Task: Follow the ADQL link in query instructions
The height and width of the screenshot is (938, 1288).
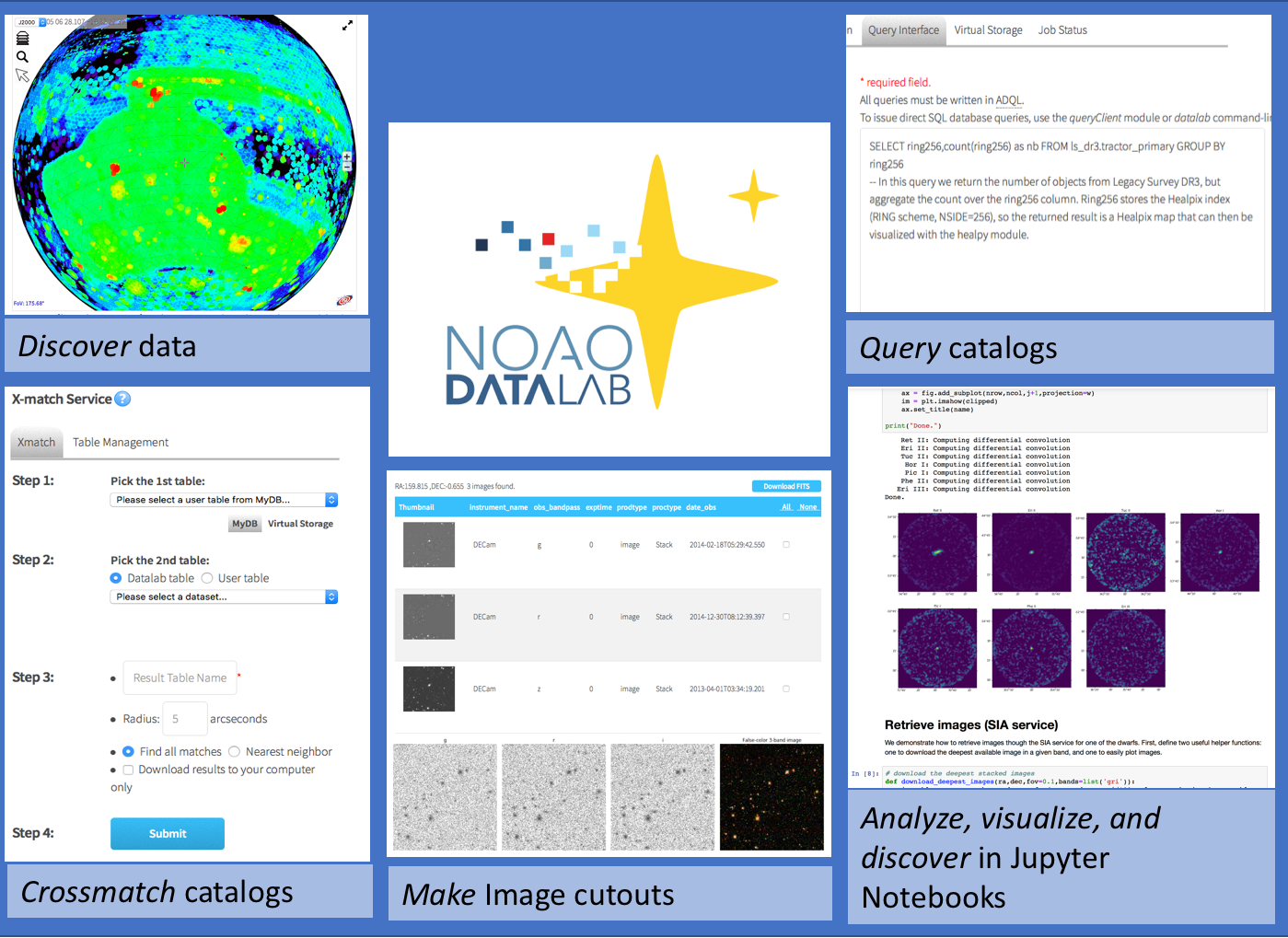Action: [1009, 101]
